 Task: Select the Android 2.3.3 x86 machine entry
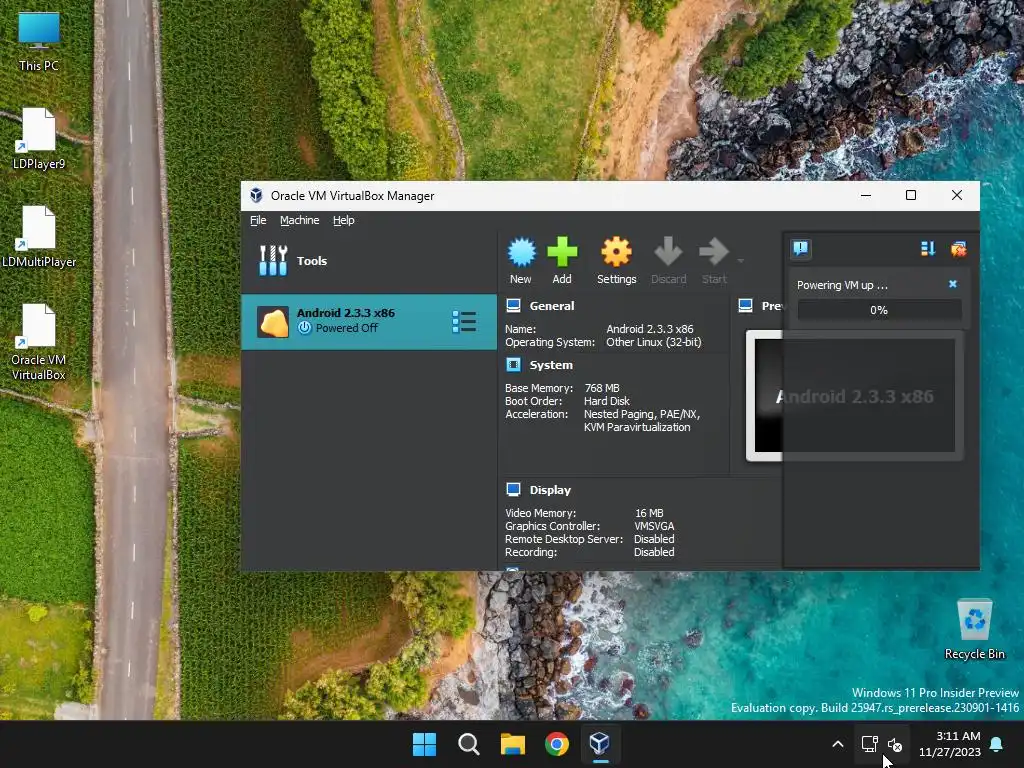click(x=369, y=321)
